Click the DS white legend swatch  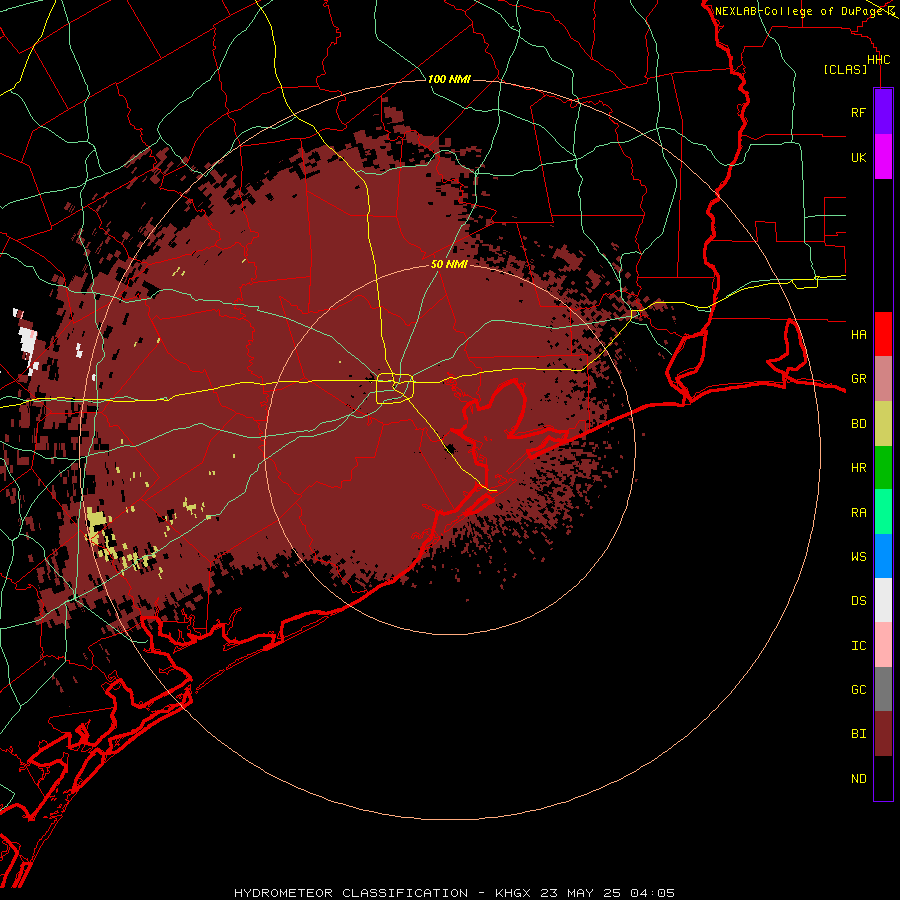883,600
